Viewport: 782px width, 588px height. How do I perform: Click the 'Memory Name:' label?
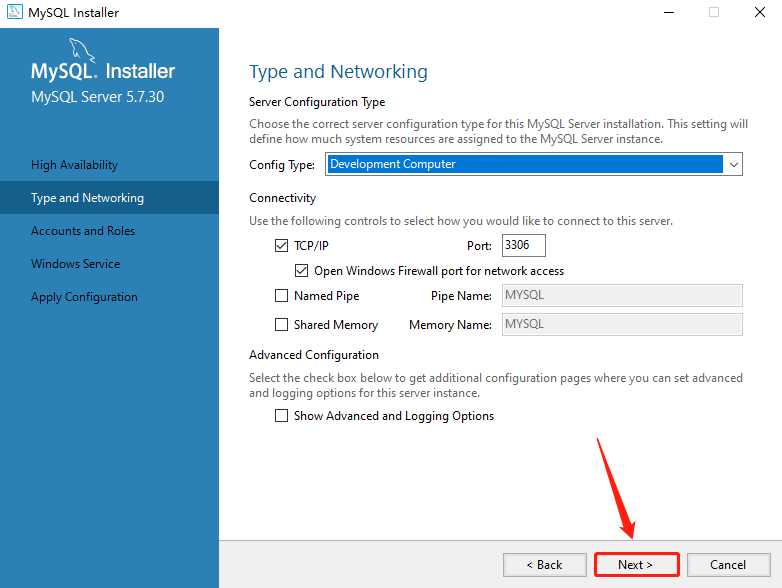coord(450,325)
